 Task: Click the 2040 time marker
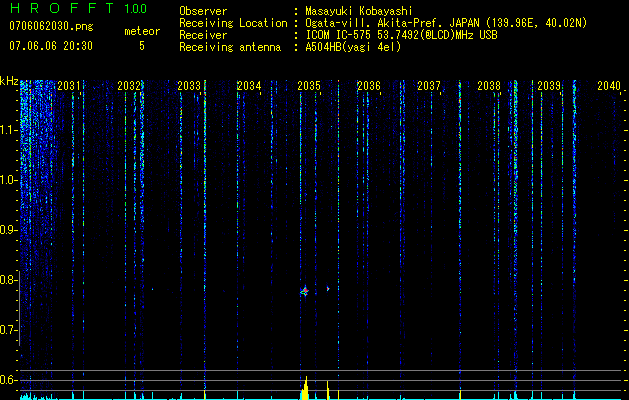pos(609,85)
